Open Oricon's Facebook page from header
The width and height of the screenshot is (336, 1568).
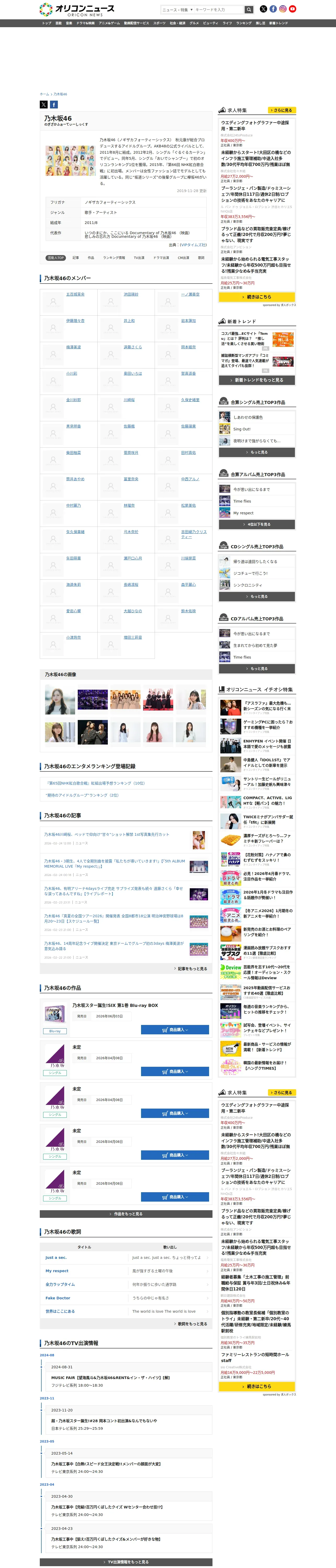click(x=273, y=9)
